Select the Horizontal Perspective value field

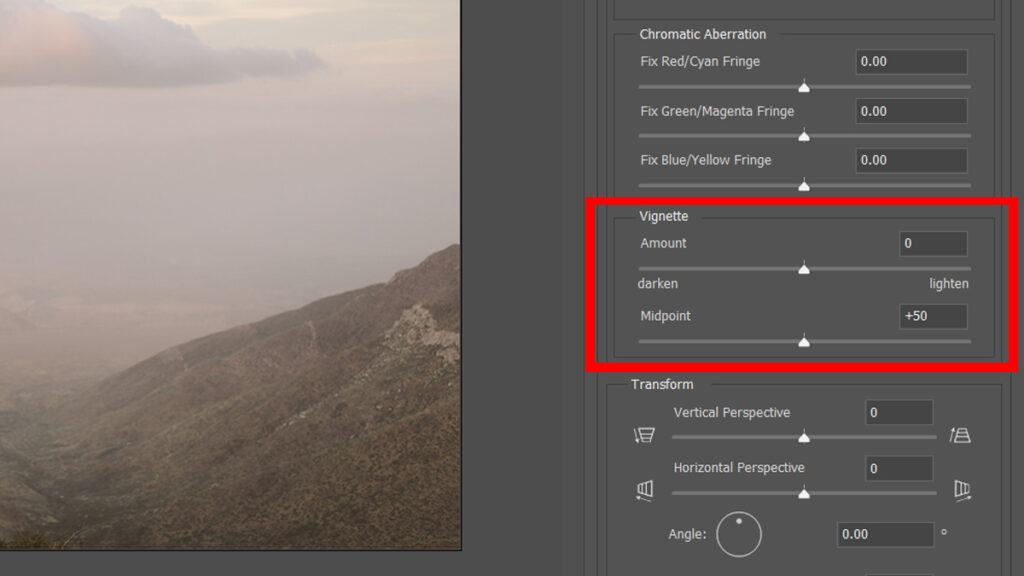point(898,468)
